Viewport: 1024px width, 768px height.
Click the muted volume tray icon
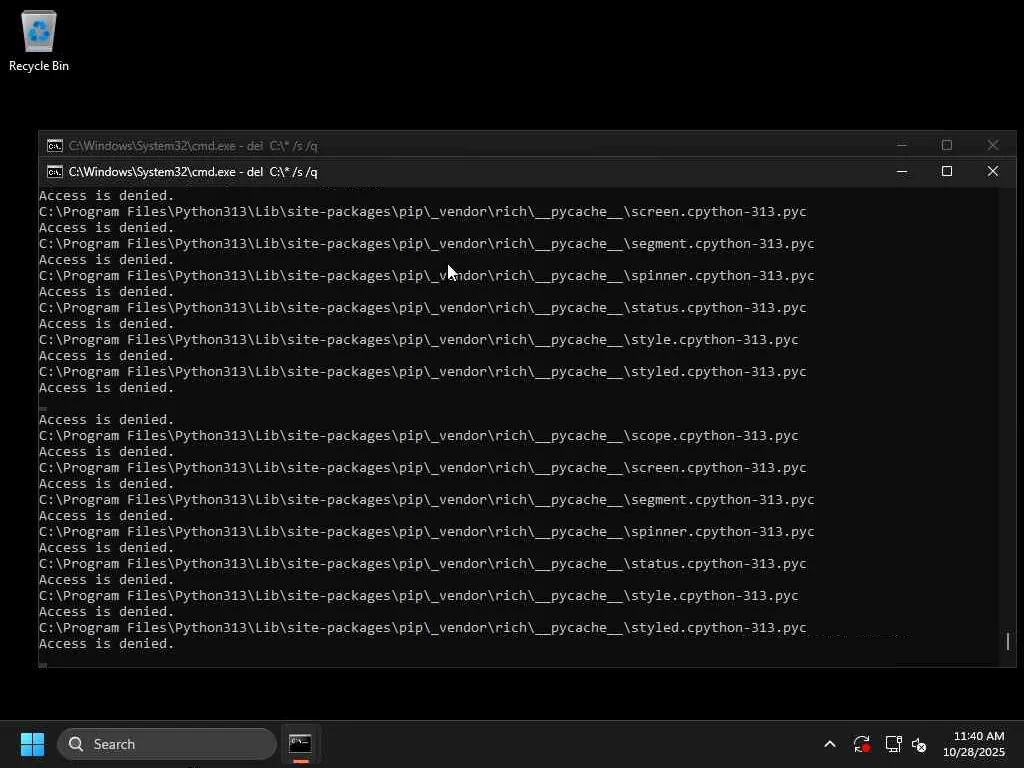pos(920,744)
